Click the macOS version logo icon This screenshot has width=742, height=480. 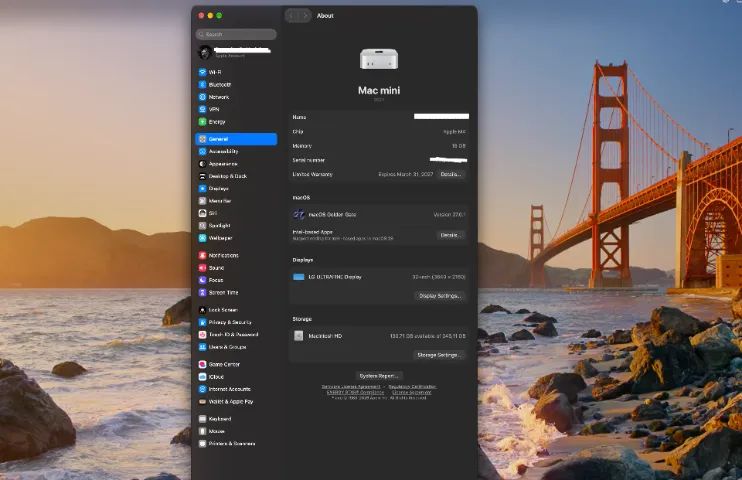(x=299, y=214)
